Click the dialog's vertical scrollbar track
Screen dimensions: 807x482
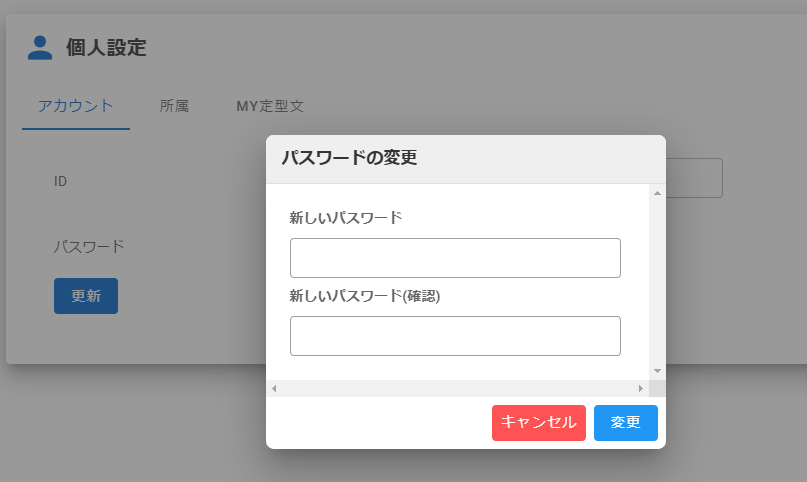pos(657,280)
